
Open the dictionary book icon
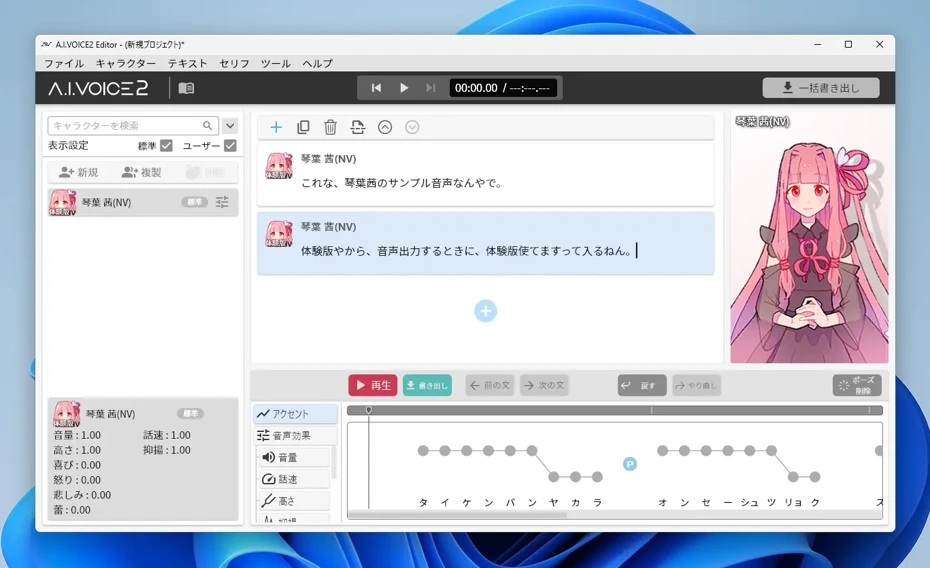coord(186,88)
